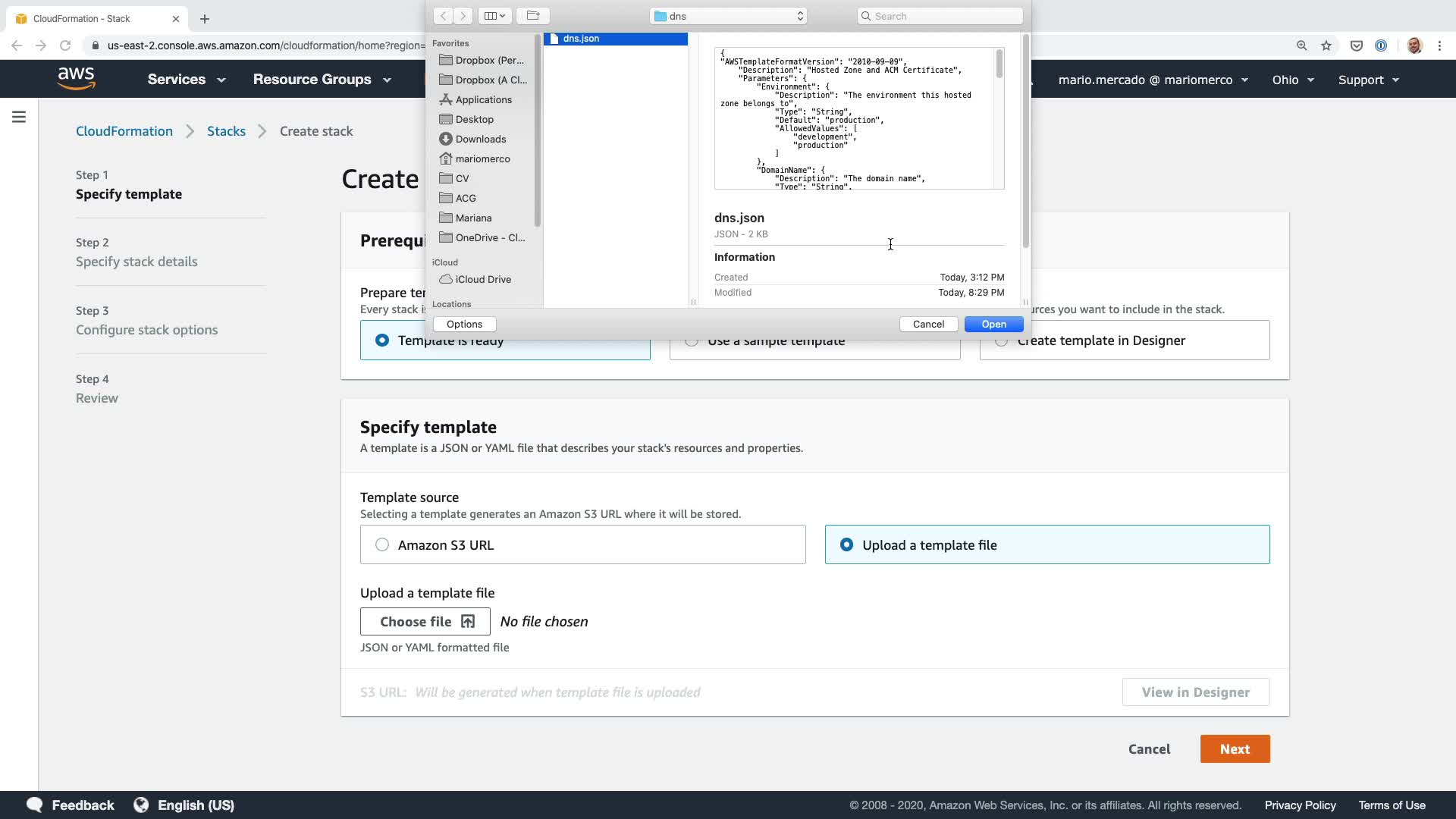Open iCloud Drive in sidebar

point(482,279)
